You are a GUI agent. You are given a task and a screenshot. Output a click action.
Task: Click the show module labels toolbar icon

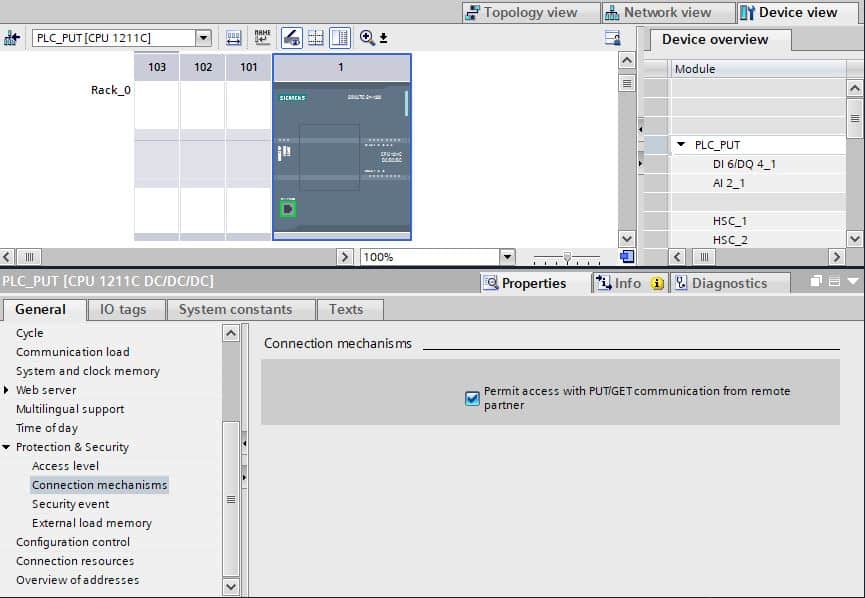coord(234,38)
